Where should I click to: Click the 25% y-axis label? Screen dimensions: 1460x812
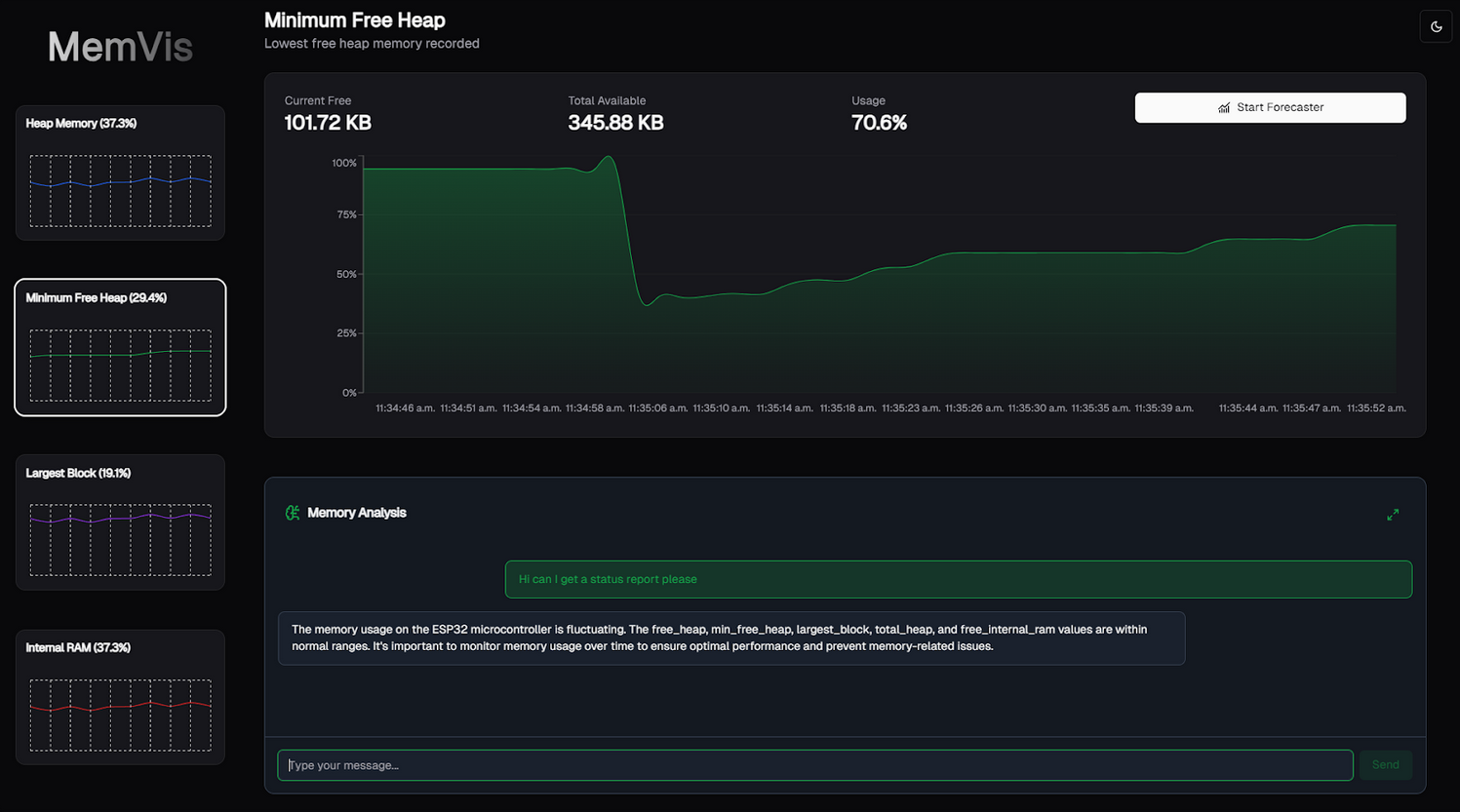click(346, 333)
